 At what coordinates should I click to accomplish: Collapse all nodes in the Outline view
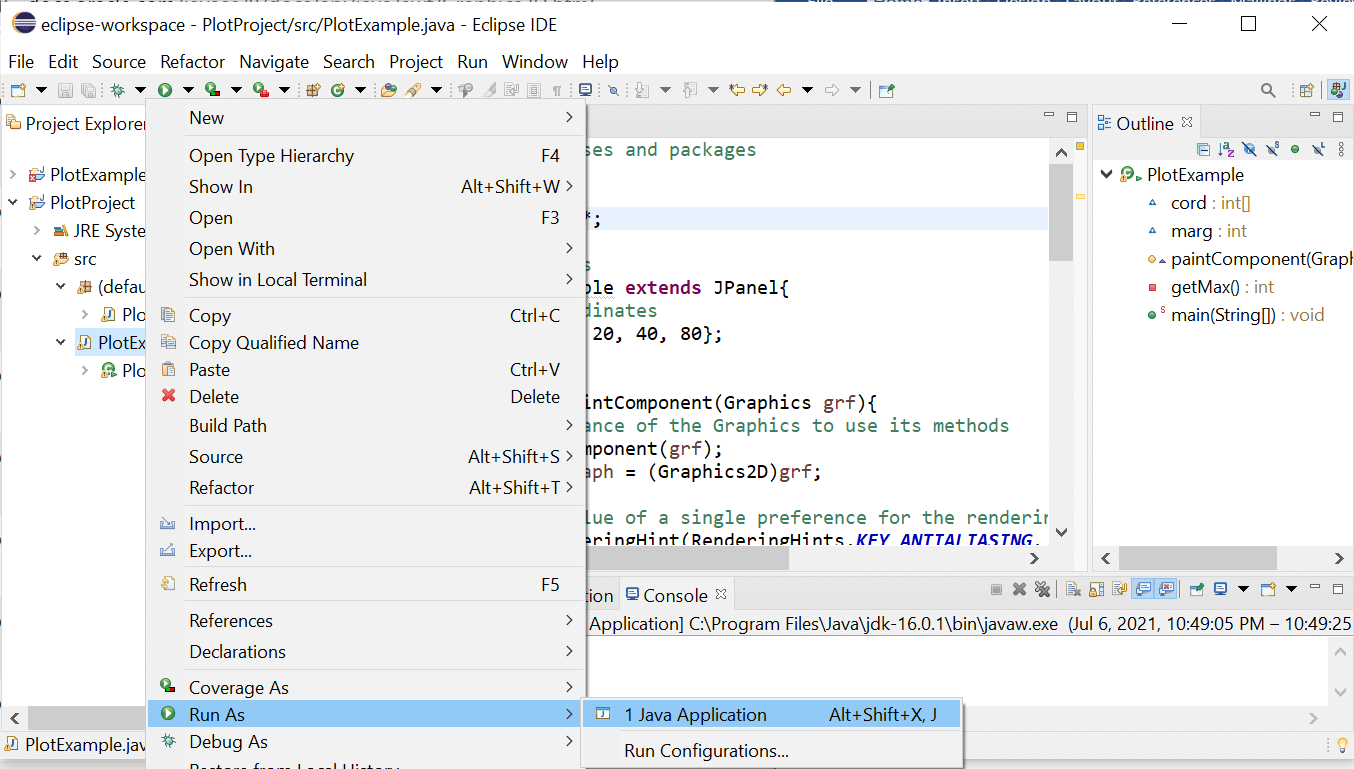click(1204, 148)
